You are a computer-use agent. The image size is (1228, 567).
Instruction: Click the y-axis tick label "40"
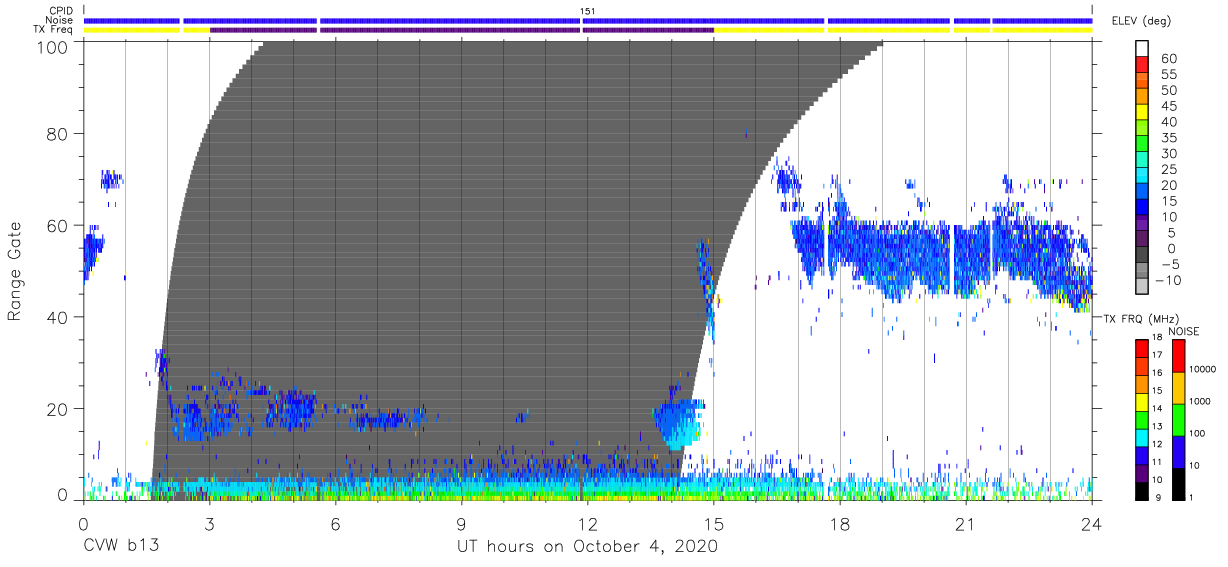[57, 317]
